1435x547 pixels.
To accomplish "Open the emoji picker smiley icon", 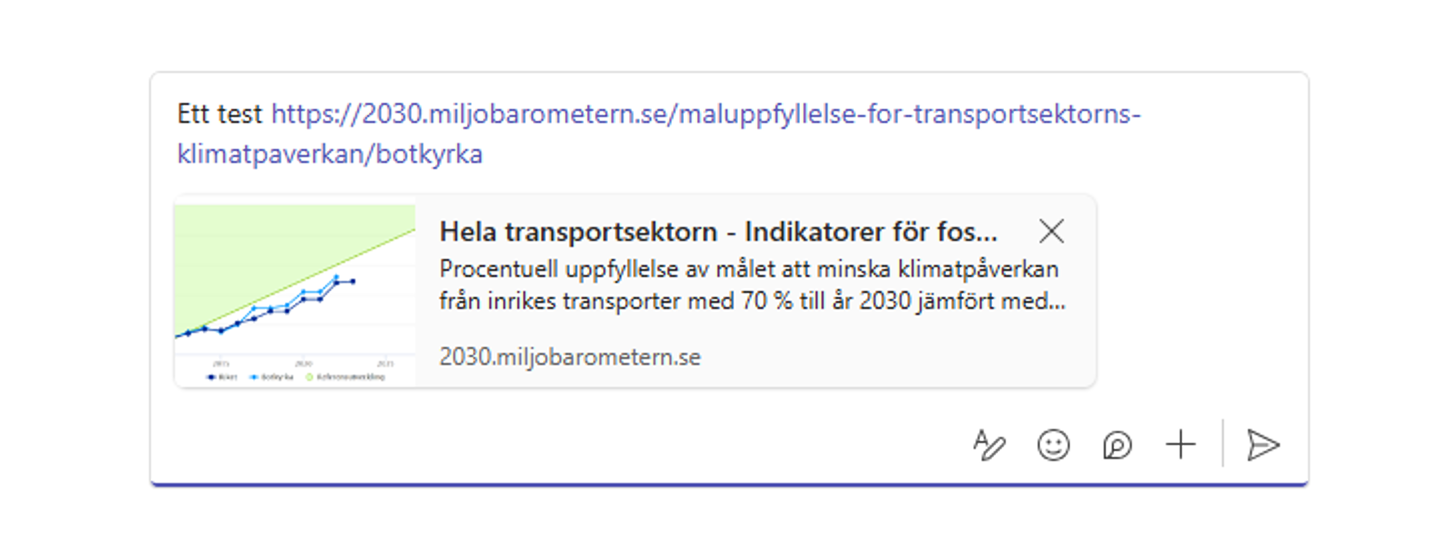I will point(1053,445).
